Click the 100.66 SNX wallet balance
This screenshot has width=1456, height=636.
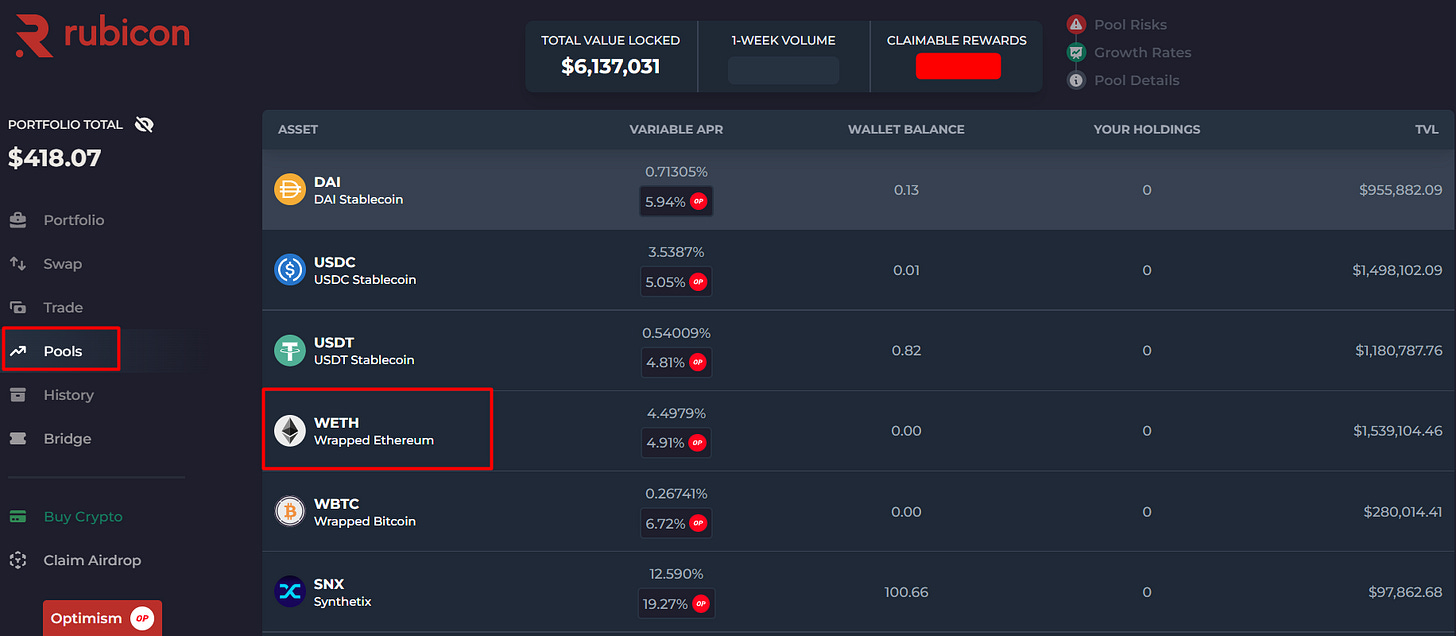(x=906, y=592)
